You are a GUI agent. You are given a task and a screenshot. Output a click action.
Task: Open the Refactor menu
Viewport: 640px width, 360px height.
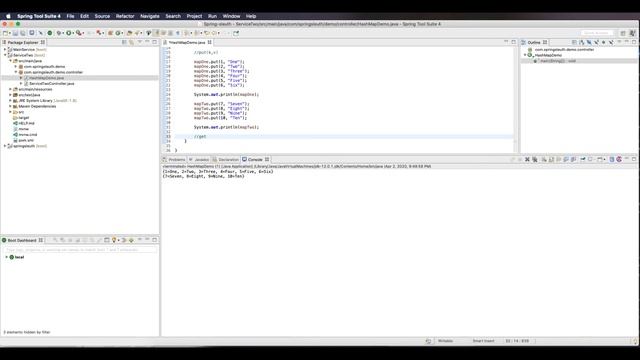(x=125, y=16)
